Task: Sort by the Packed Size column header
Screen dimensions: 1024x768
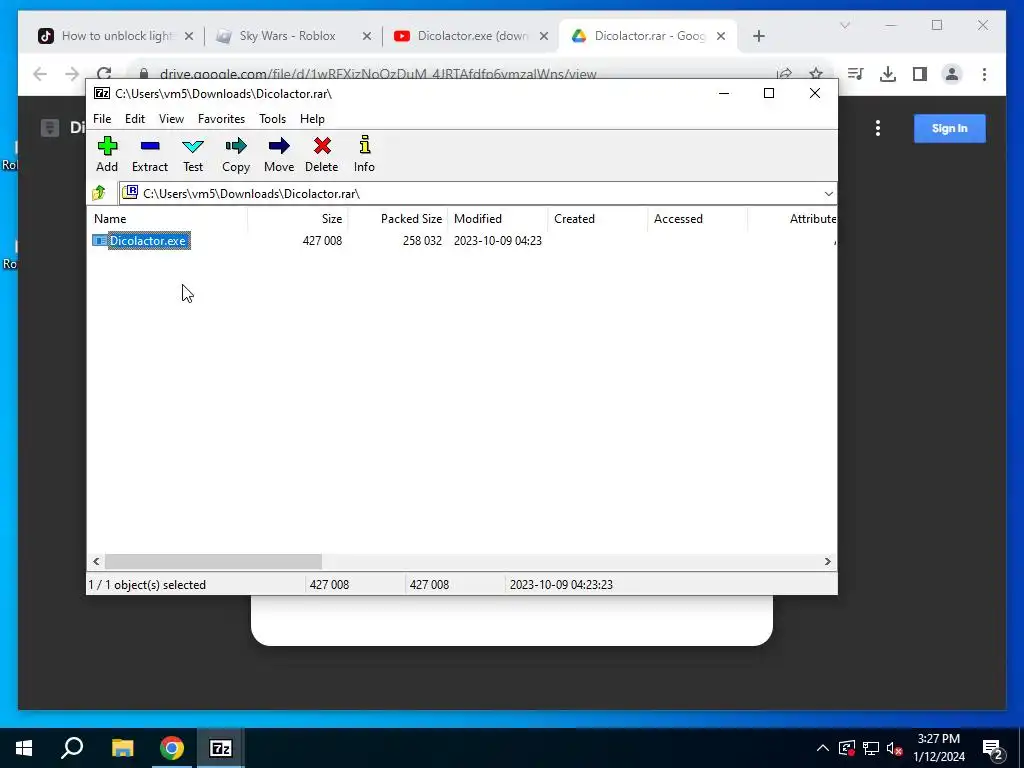Action: pos(397,219)
